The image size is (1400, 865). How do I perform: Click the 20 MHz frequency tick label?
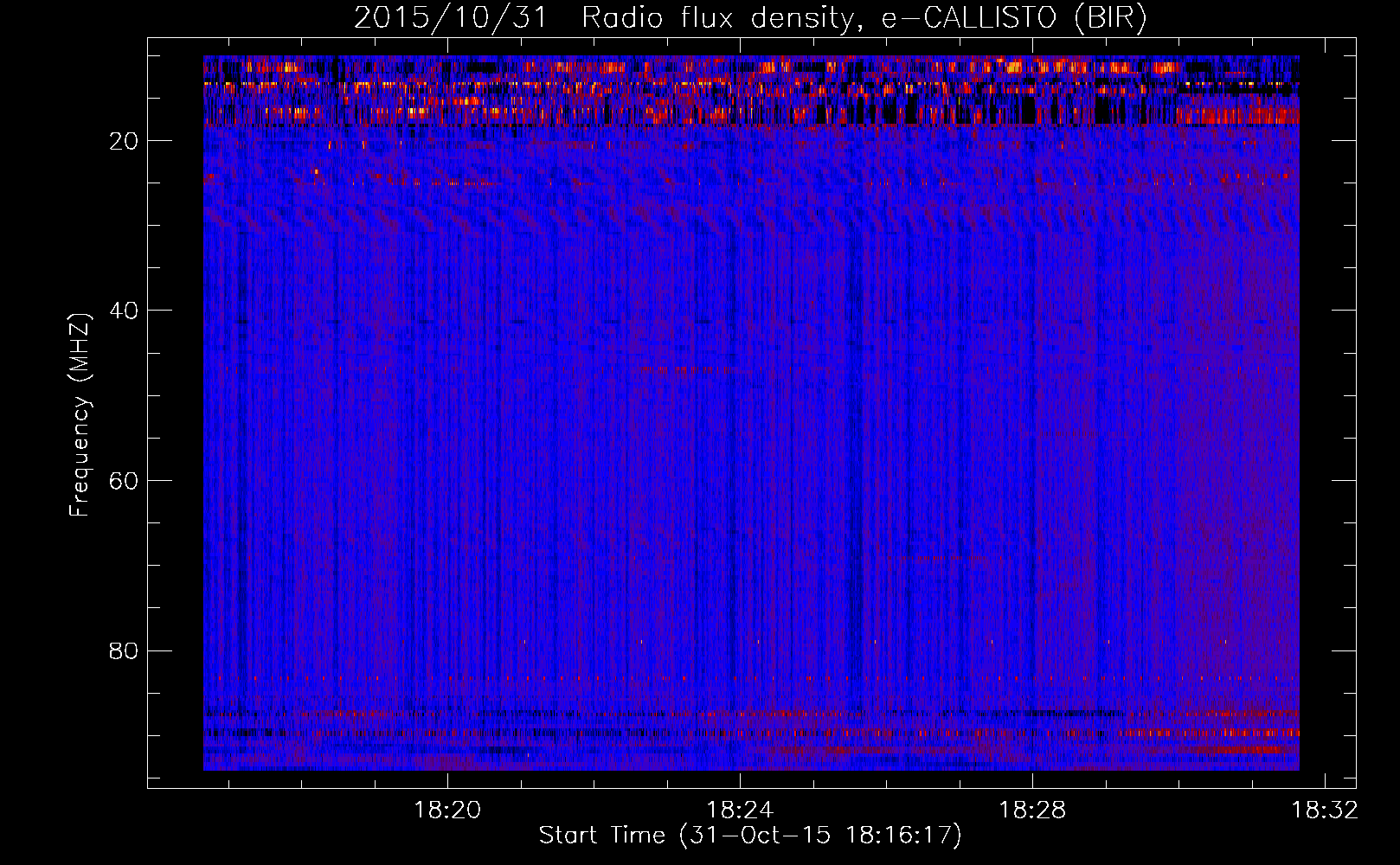125,141
